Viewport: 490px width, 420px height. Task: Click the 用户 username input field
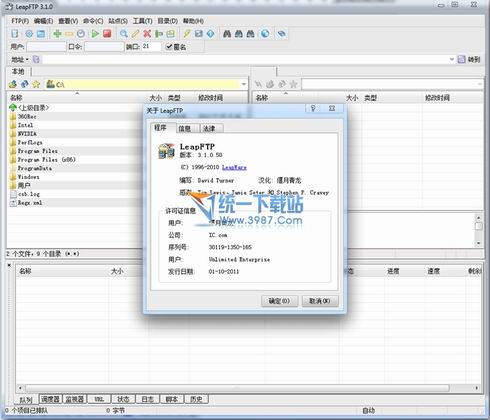point(46,47)
